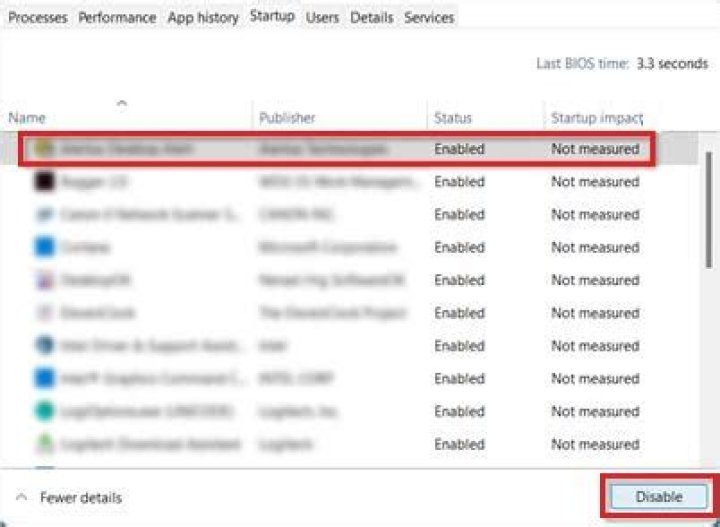The image size is (720, 527).
Task: Click the vertical scrollbar of startup list
Action: 708,210
